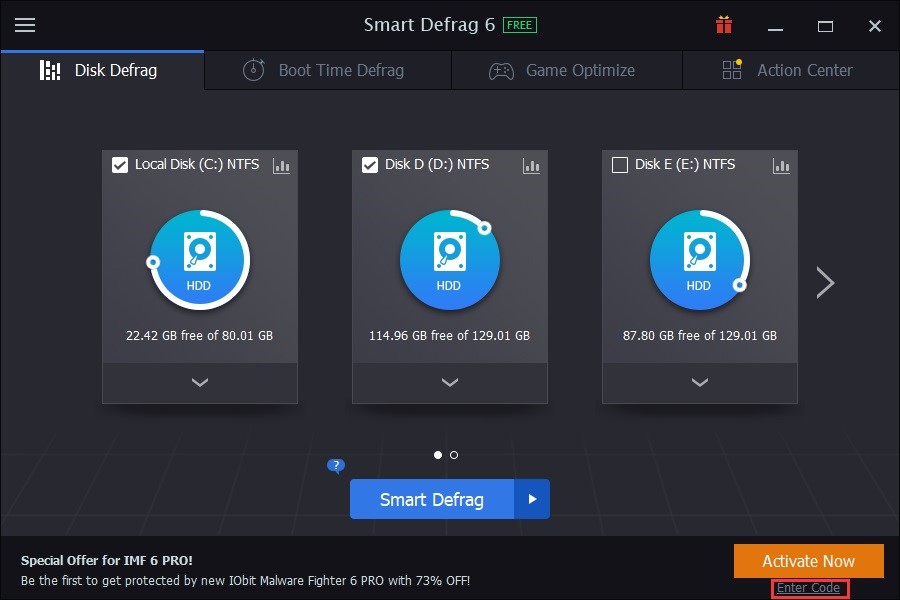Viewport: 900px width, 600px height.
Task: Open disk analysis chart for Local Disk (C:)
Action: (281, 166)
